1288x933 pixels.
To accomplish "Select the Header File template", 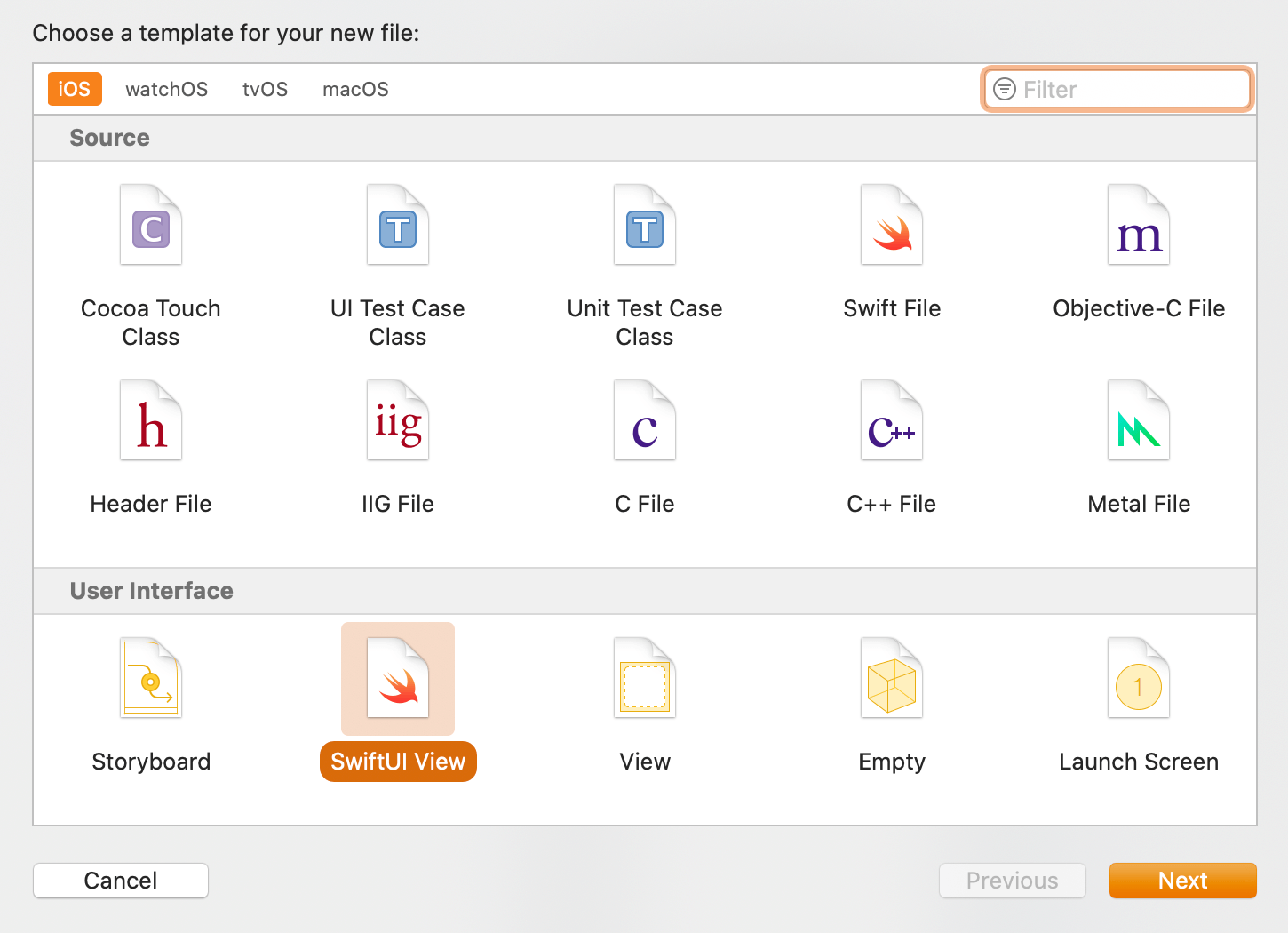I will tap(151, 421).
